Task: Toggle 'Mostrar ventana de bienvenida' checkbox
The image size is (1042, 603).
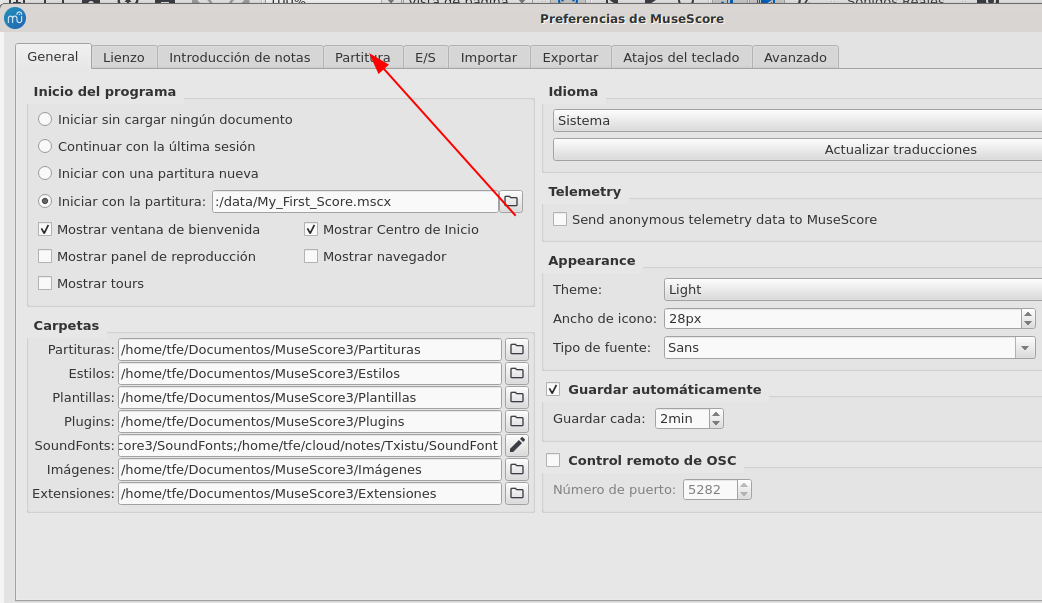Action: click(x=45, y=229)
